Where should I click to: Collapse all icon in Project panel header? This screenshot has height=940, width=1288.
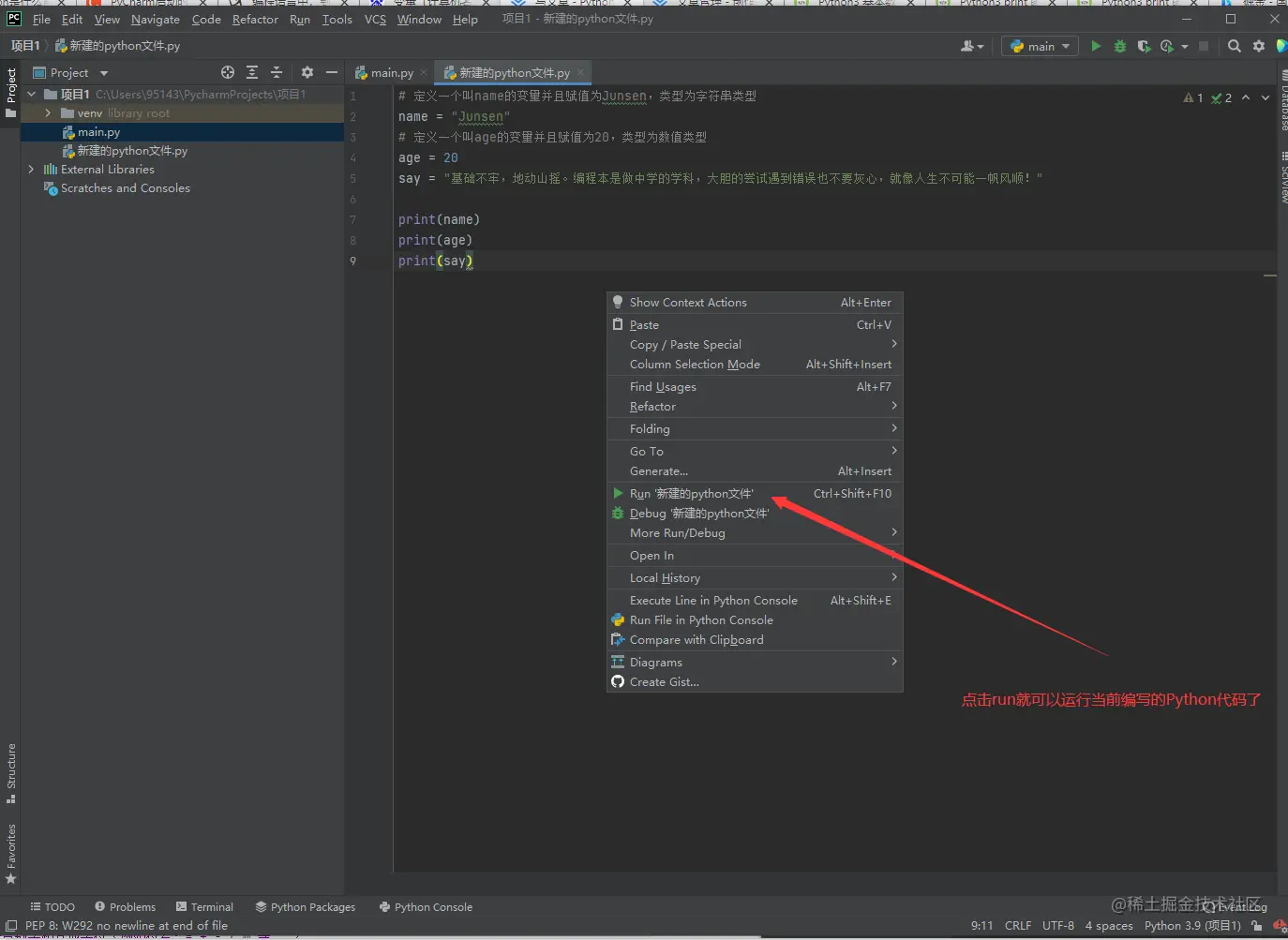click(277, 72)
